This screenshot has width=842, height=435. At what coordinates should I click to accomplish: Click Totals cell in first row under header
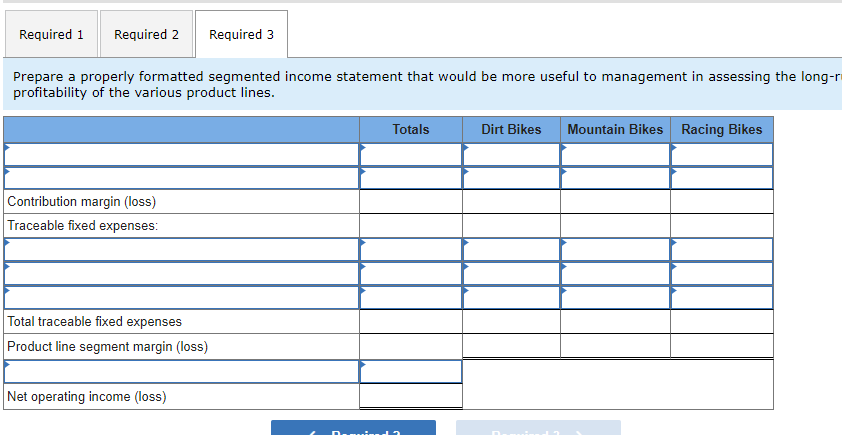tap(411, 155)
